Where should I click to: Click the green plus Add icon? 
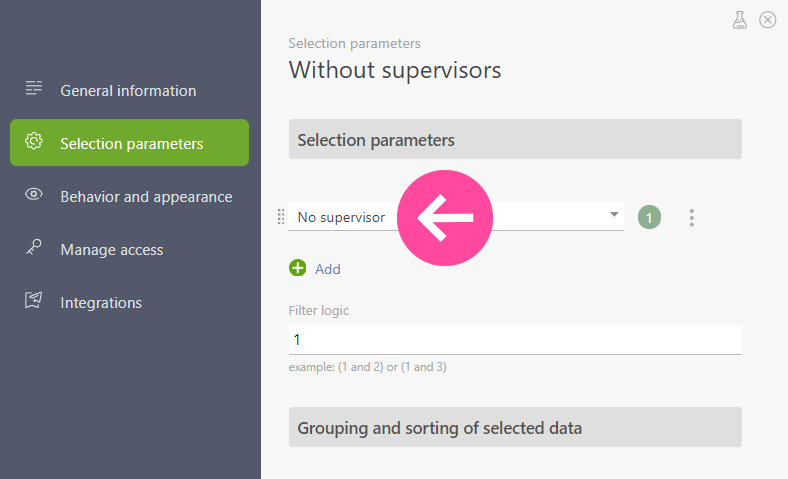pos(298,268)
